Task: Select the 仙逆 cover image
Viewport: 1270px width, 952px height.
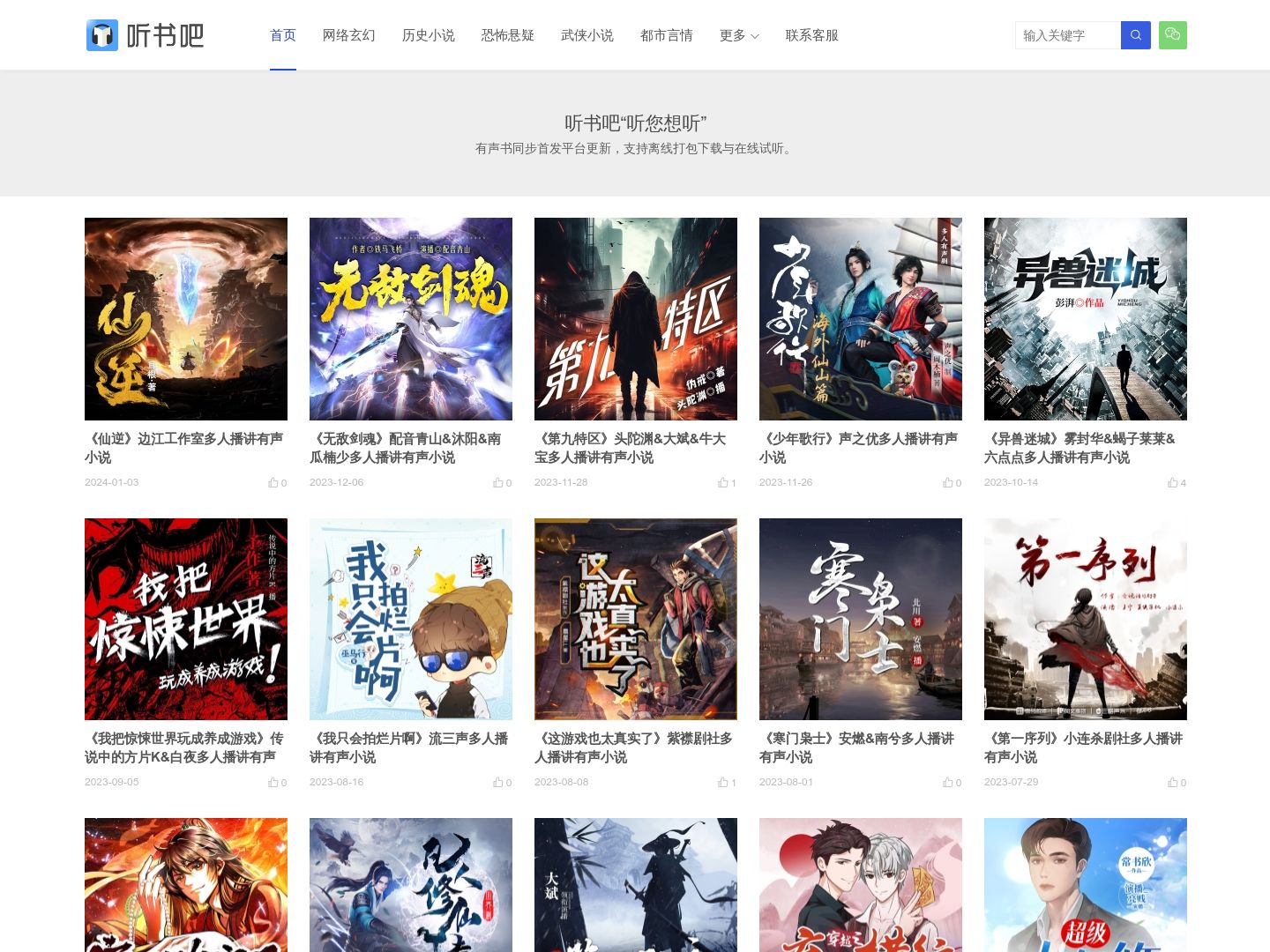Action: 186,319
